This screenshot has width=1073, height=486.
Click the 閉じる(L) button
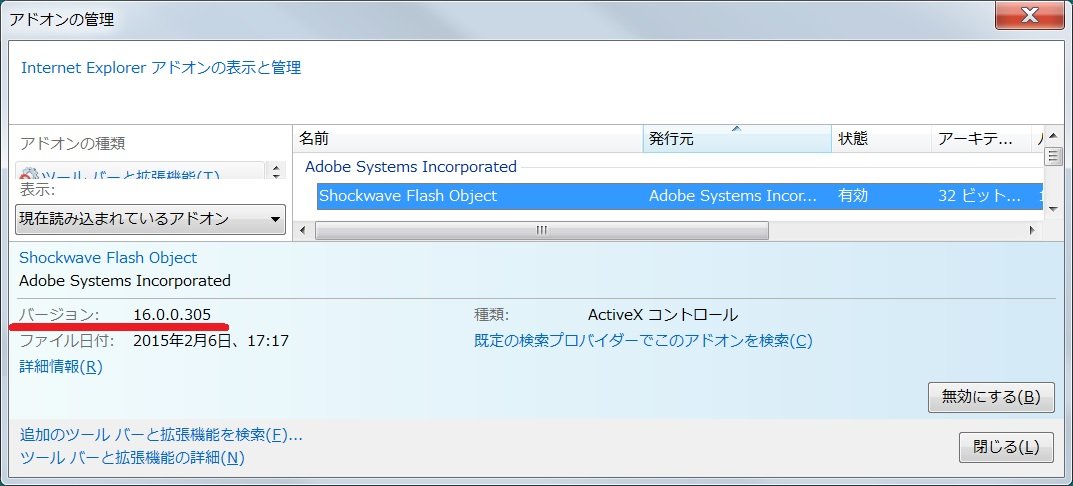coord(1006,447)
